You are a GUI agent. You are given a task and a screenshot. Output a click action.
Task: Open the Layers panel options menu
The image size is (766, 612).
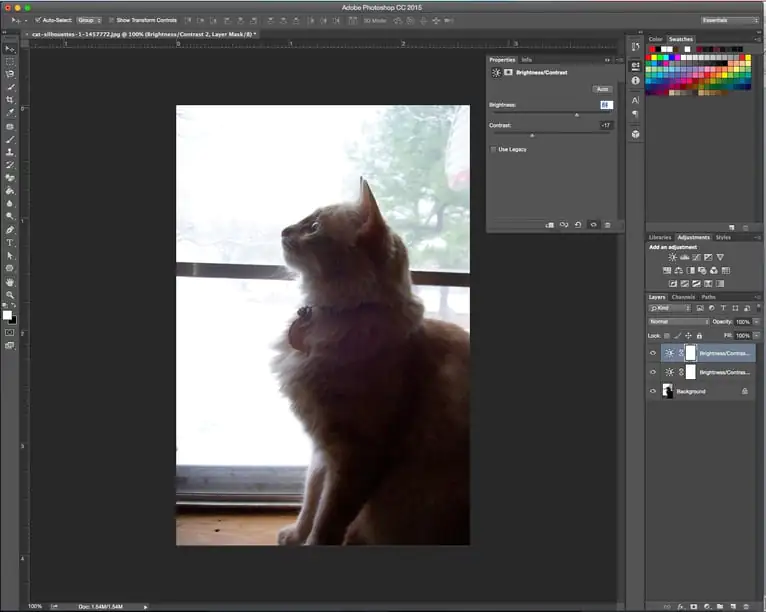point(758,297)
